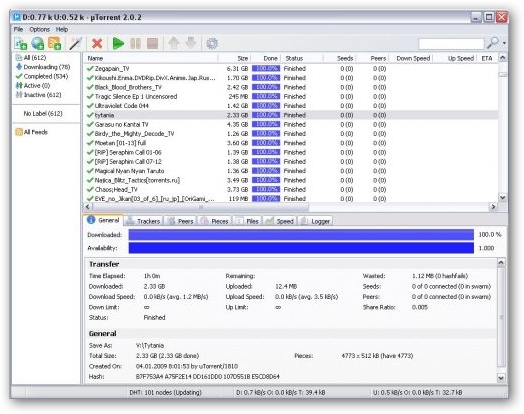Sort by the Done column header

coord(266,58)
